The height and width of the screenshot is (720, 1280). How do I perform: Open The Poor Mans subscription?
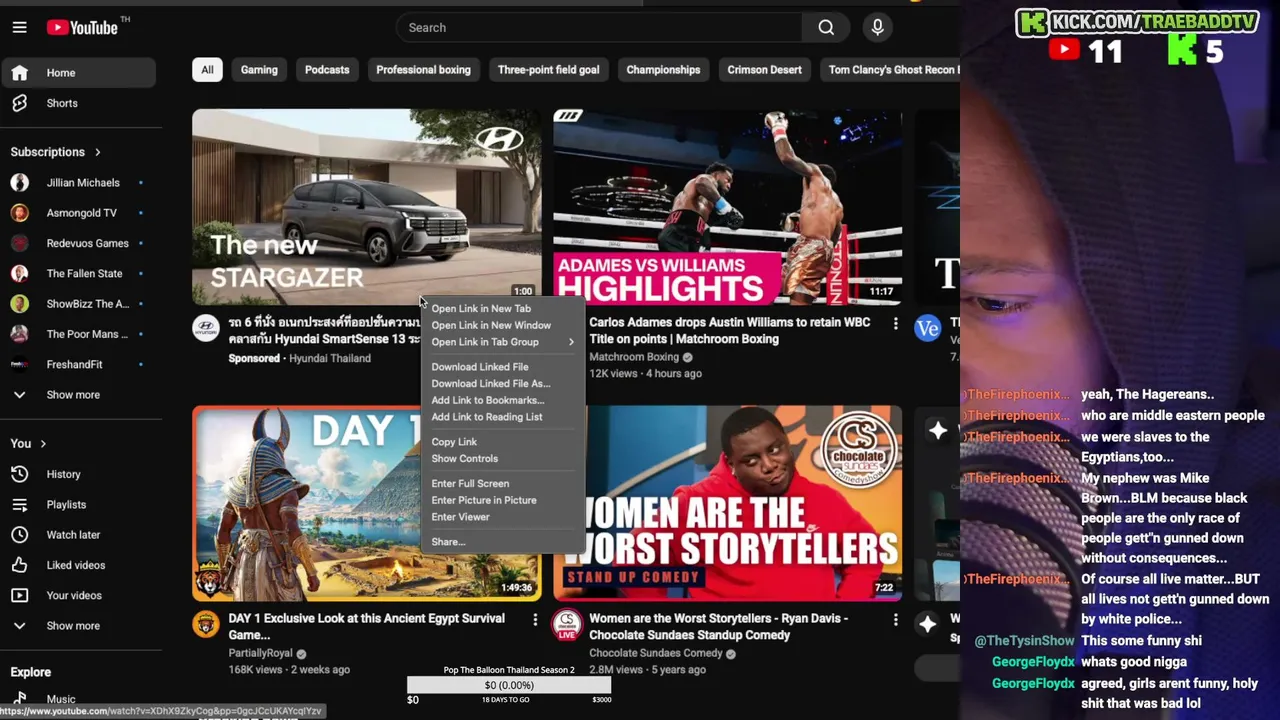(78, 334)
